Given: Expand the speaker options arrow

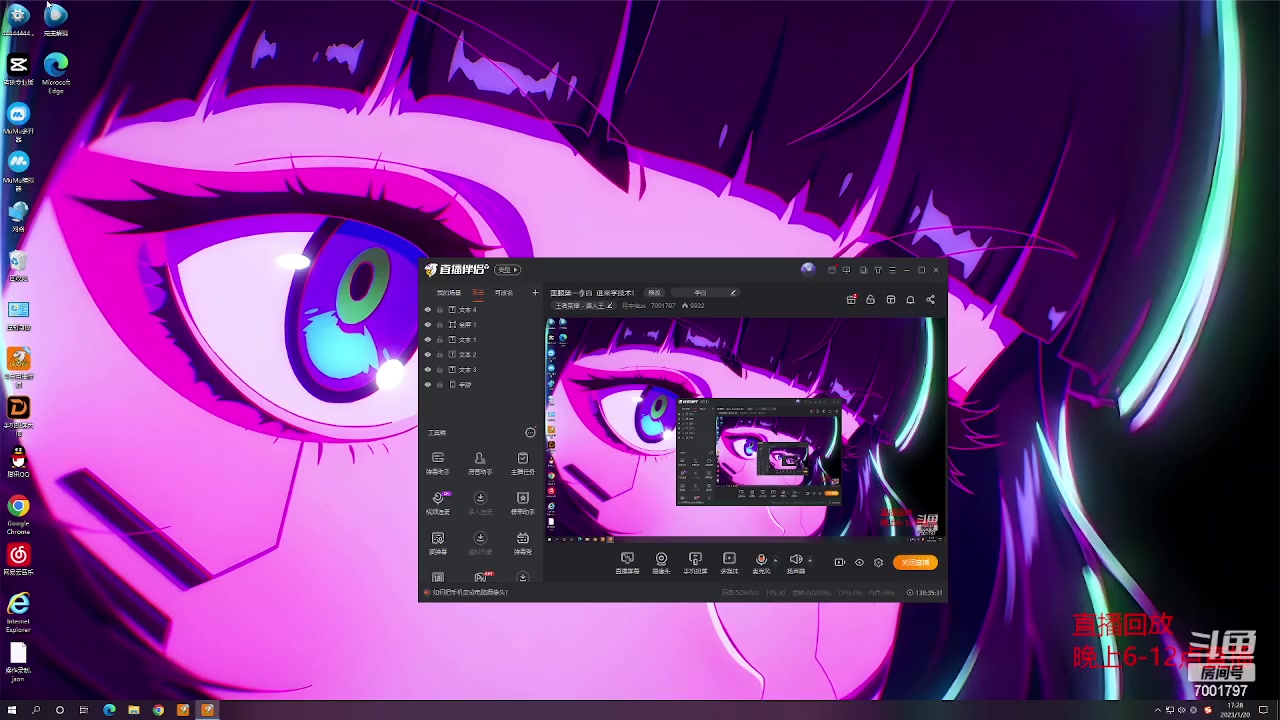Looking at the screenshot, I should point(809,561).
